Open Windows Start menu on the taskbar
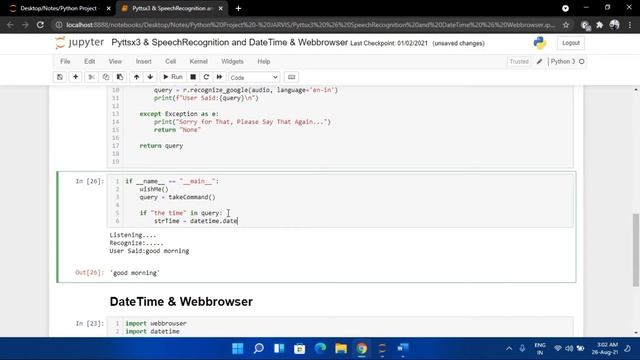 238,348
